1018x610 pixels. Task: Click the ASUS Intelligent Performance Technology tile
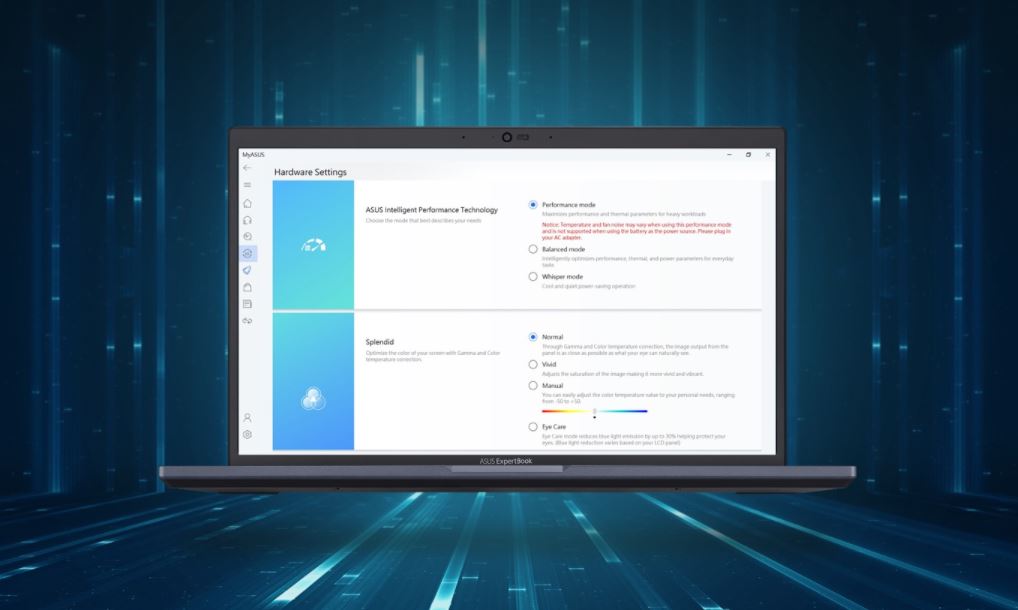pos(313,245)
